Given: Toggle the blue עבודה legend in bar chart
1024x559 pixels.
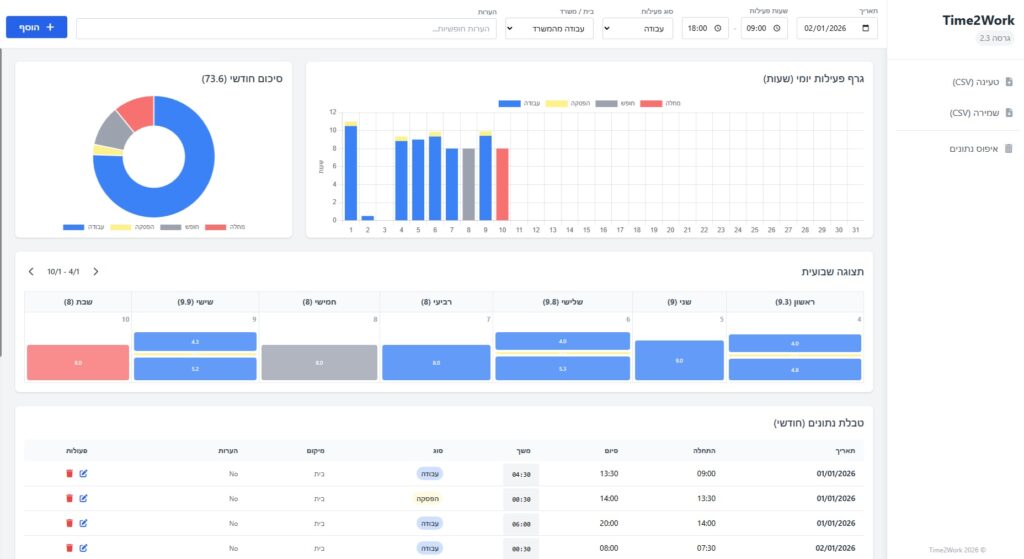Looking at the screenshot, I should click(x=510, y=103).
